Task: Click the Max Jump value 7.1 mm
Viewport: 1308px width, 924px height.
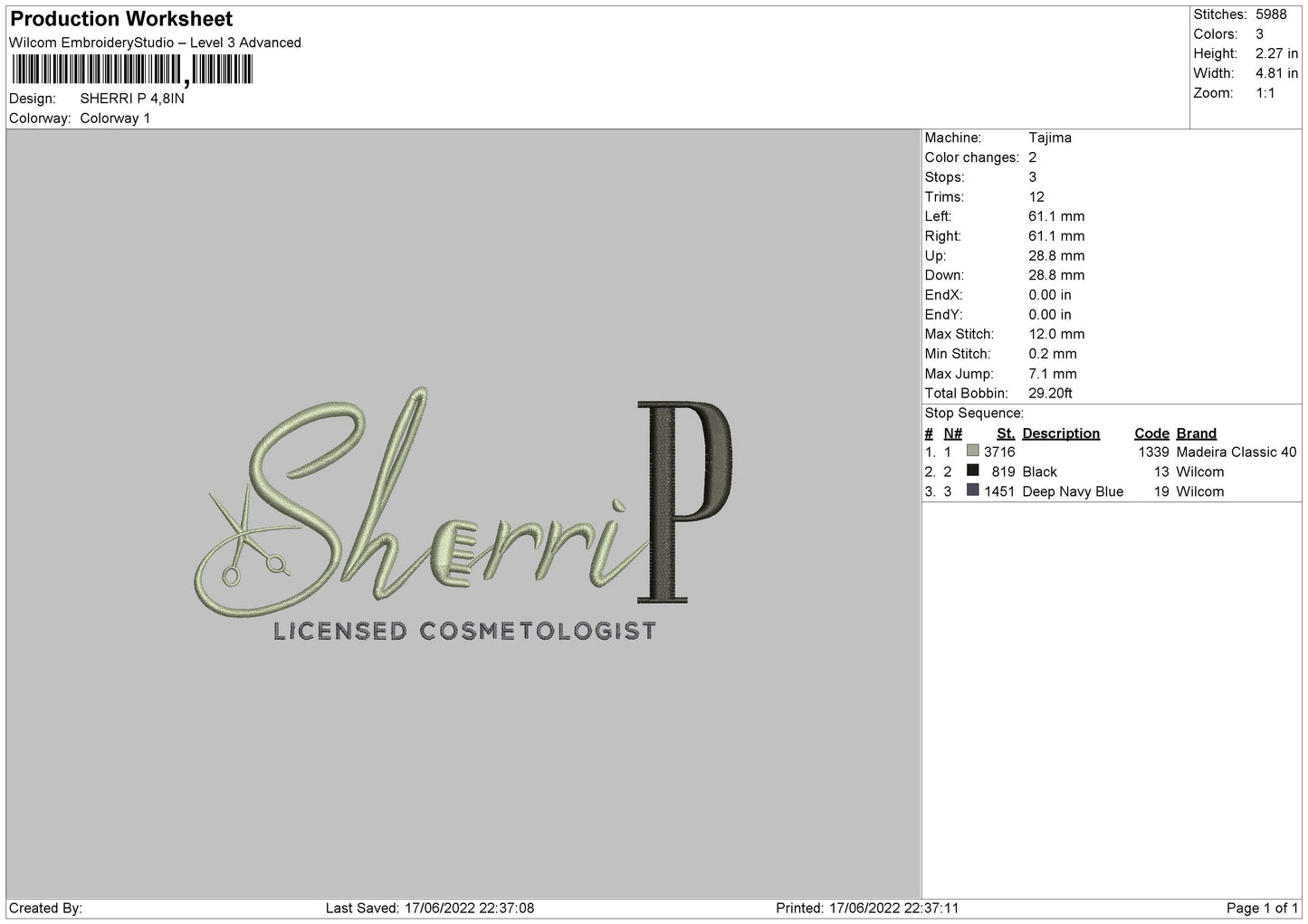Action: click(x=1053, y=374)
